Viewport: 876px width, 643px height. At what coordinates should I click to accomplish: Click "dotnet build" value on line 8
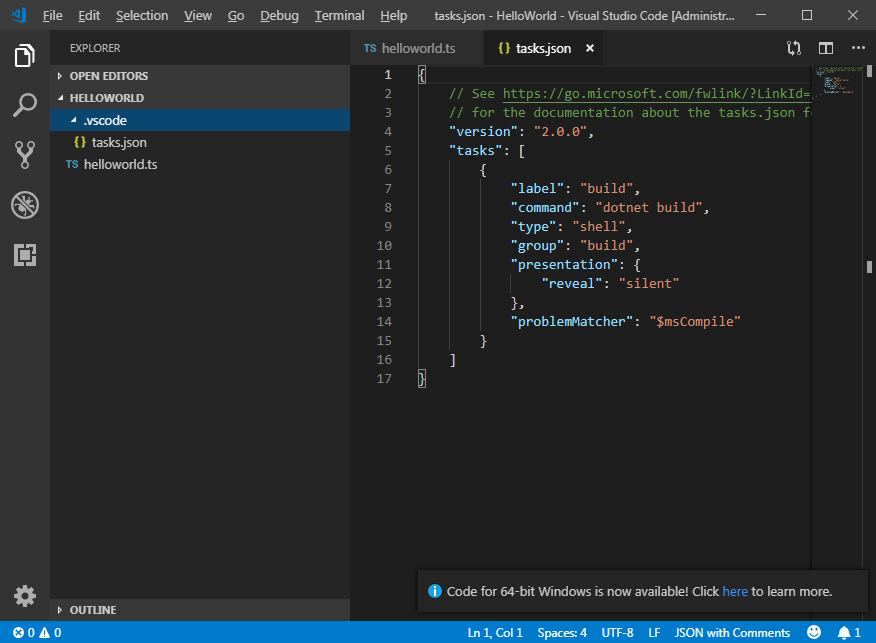[649, 207]
